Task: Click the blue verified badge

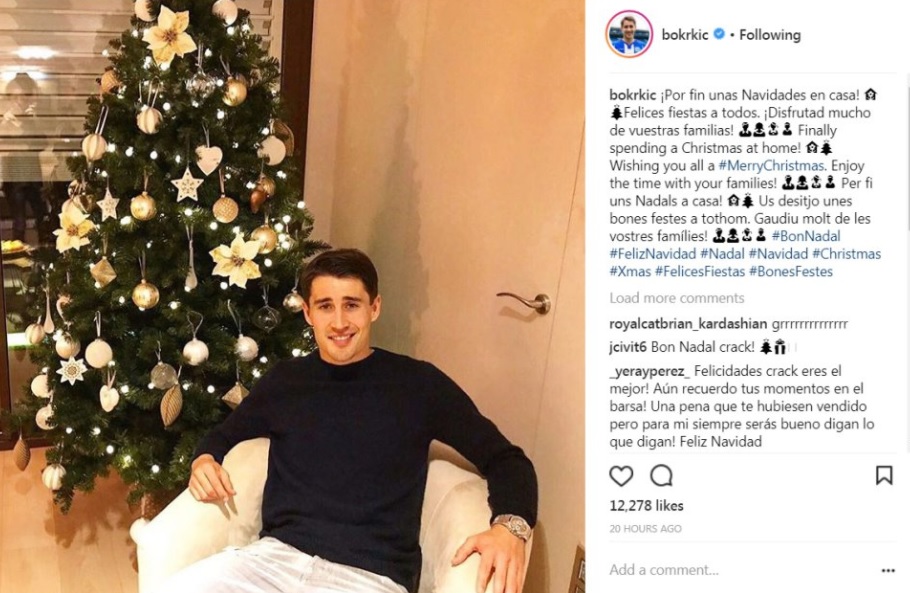Action: coord(718,34)
